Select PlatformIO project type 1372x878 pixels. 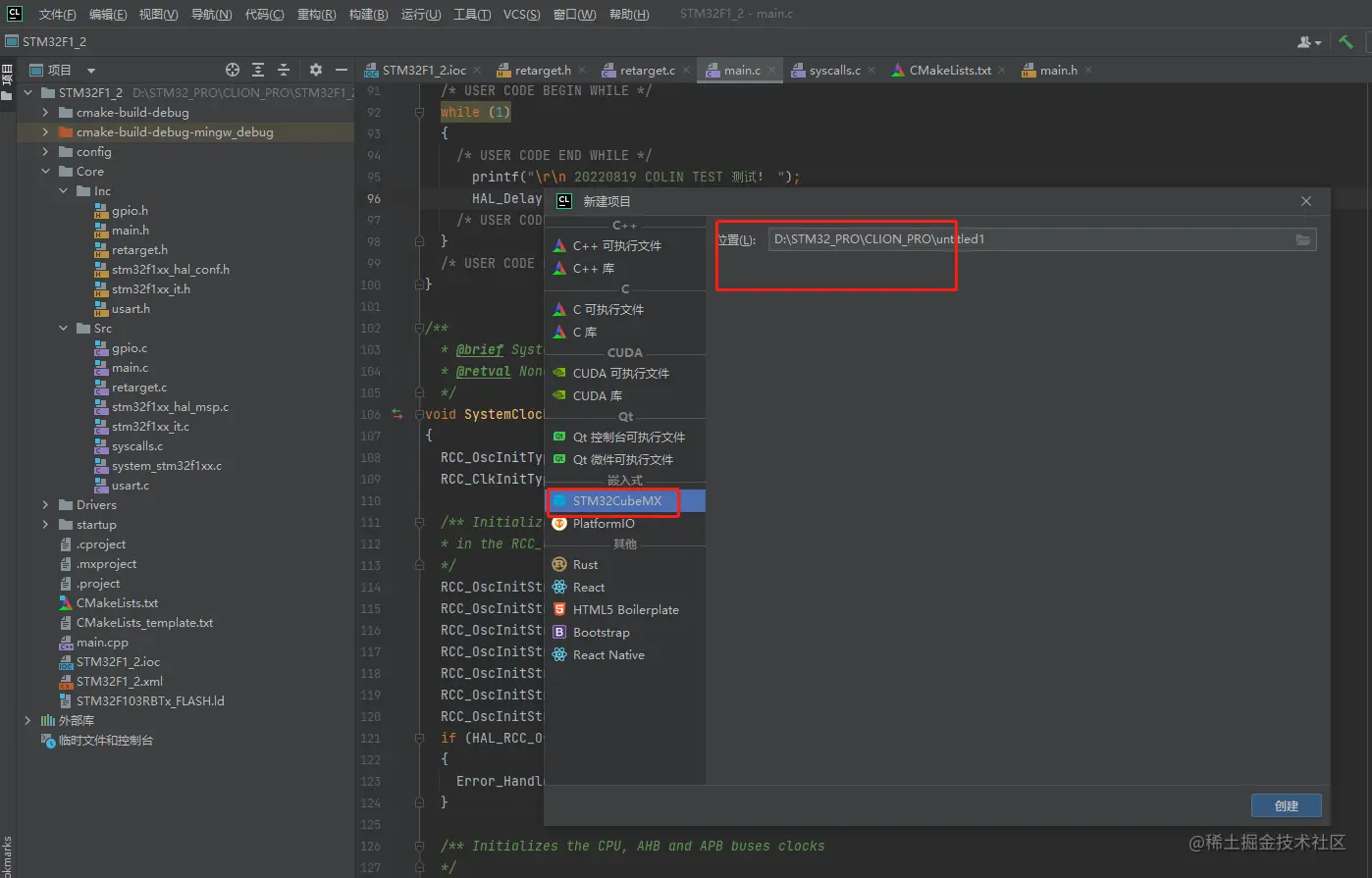[x=625, y=523]
